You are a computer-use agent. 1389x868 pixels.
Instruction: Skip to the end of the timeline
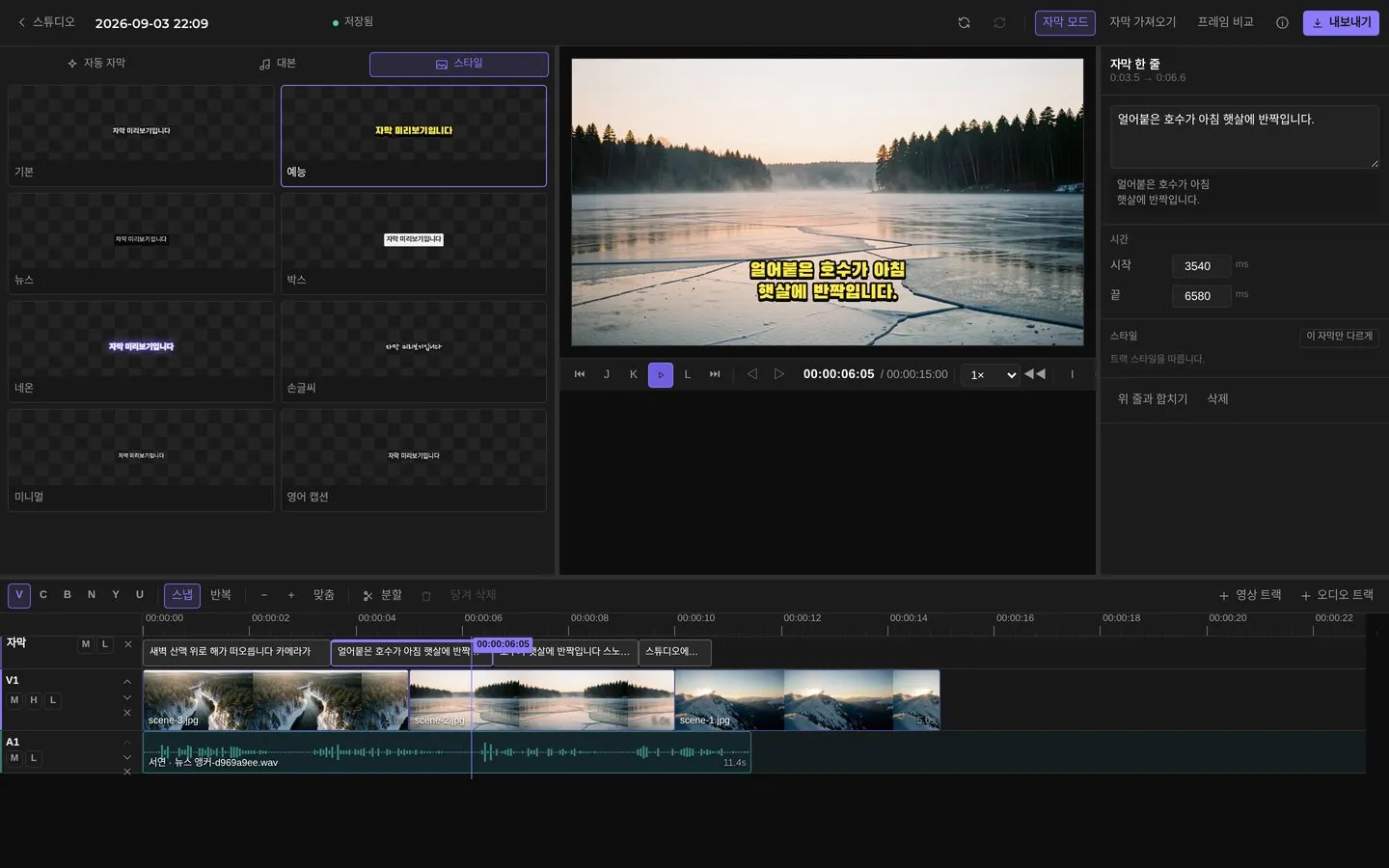pyautogui.click(x=715, y=374)
